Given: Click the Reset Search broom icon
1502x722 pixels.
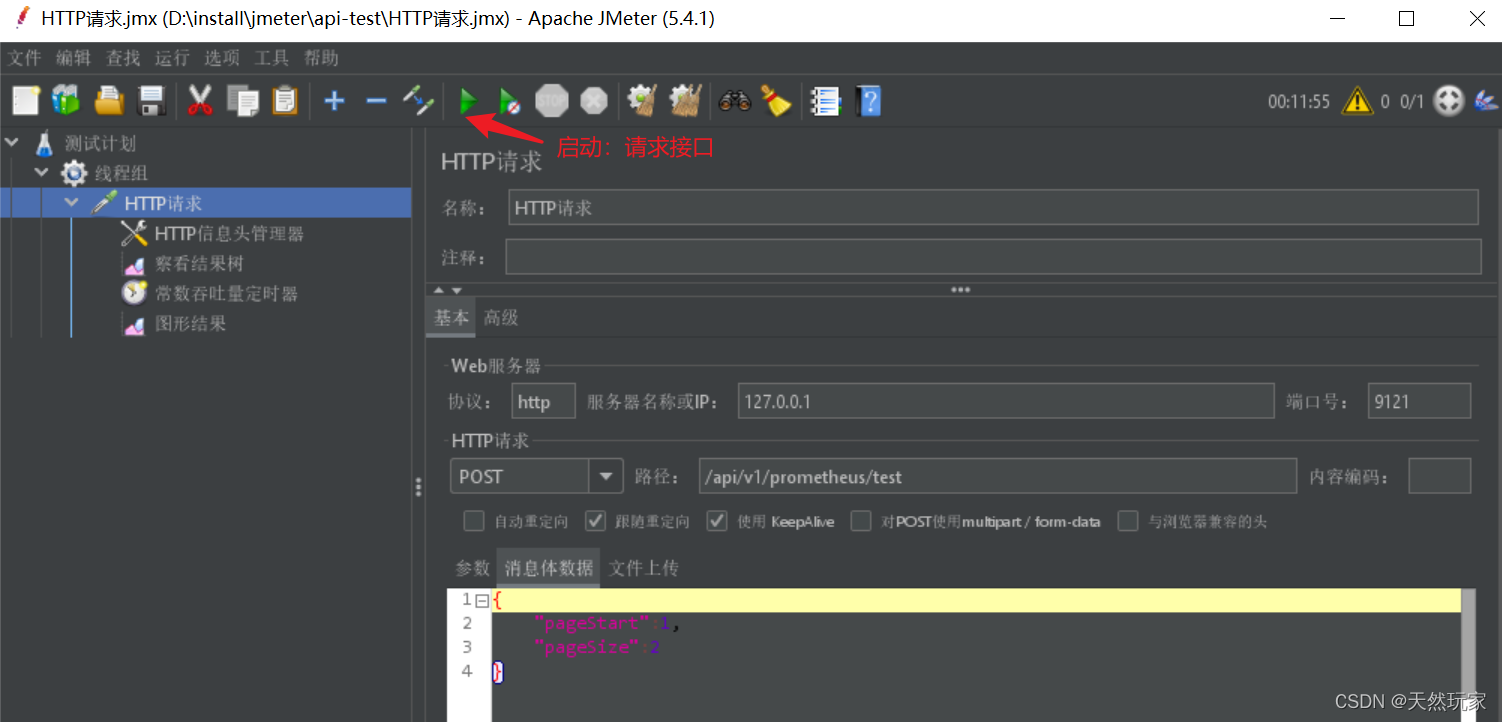Looking at the screenshot, I should (x=776, y=100).
